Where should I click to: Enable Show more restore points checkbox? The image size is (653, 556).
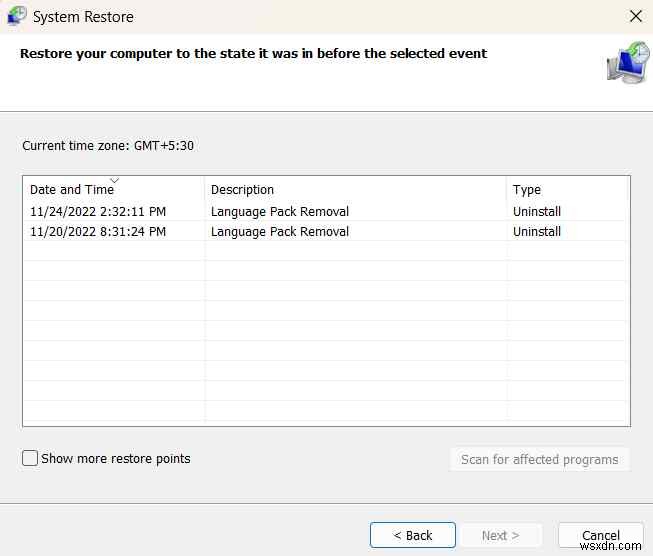coord(31,458)
